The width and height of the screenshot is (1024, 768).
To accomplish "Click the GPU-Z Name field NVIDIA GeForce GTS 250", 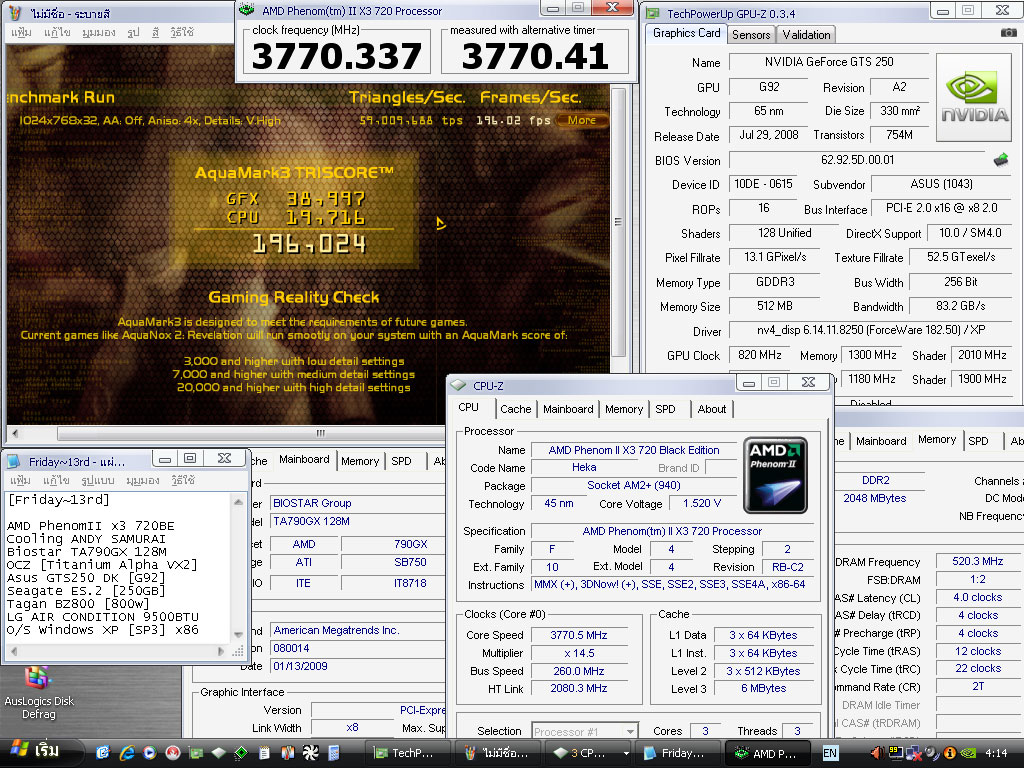I will [829, 62].
